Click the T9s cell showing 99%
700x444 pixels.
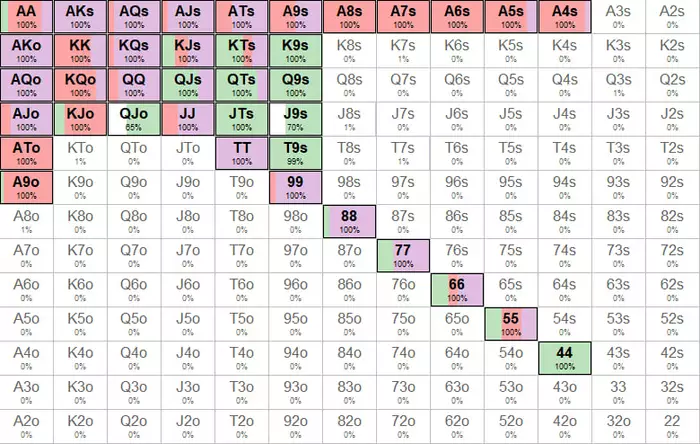[295, 154]
